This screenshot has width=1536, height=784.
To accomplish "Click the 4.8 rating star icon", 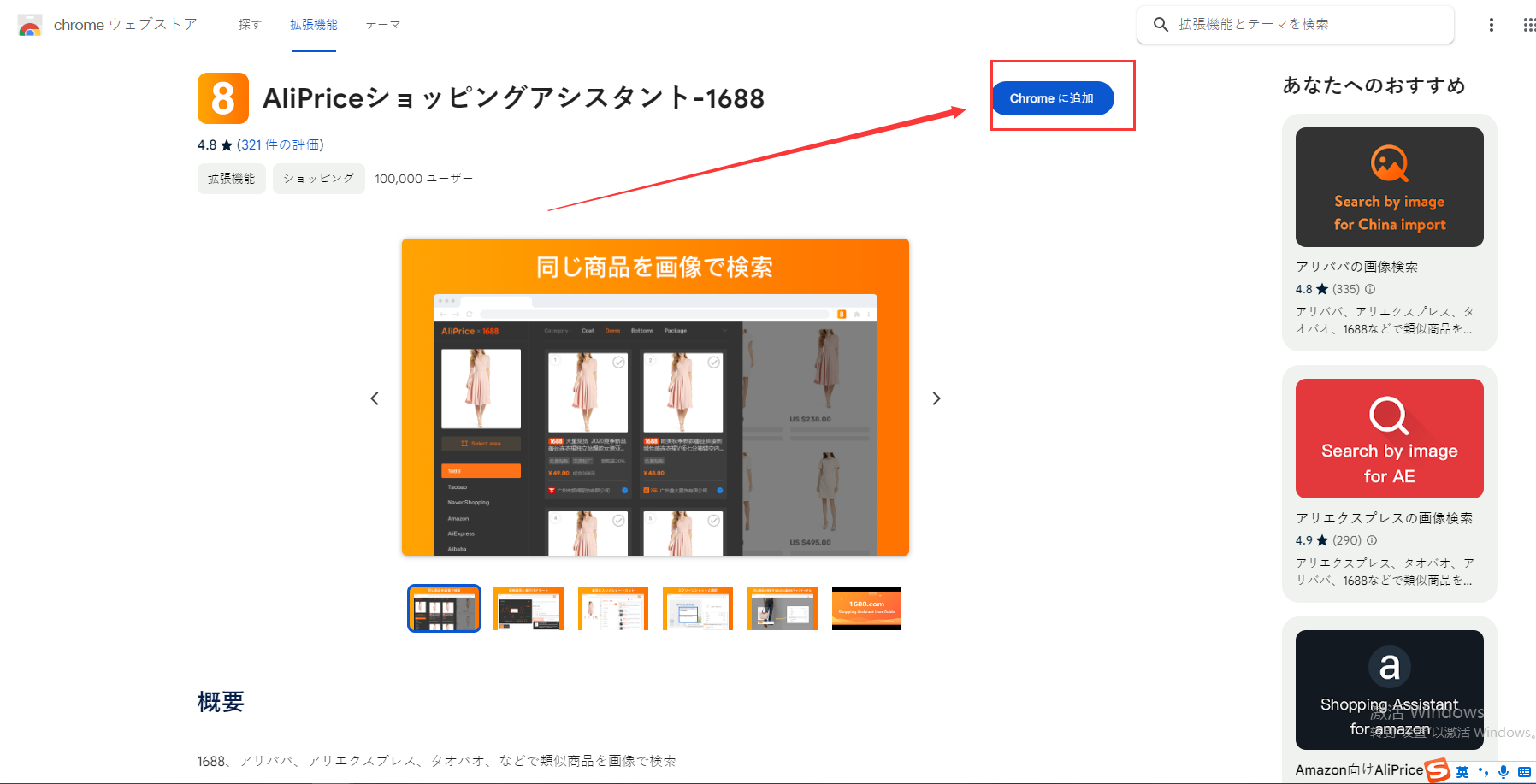I will (227, 145).
